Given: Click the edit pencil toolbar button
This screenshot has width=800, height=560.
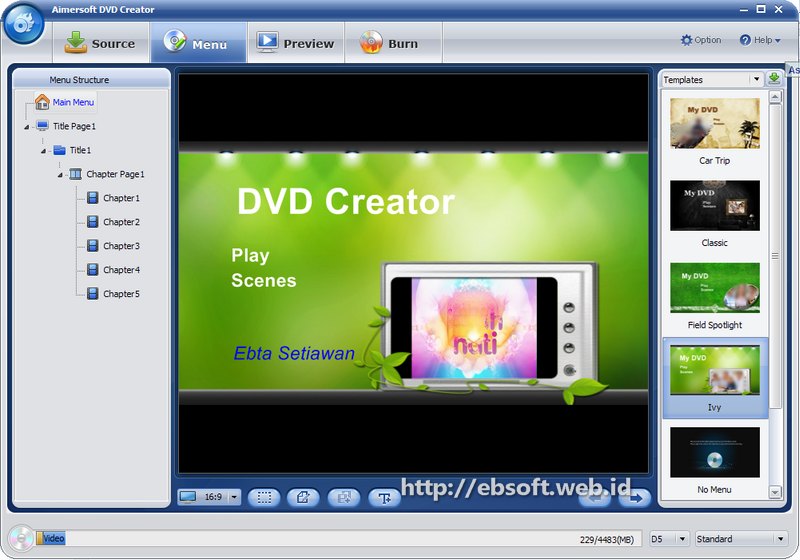Looking at the screenshot, I should (303, 497).
